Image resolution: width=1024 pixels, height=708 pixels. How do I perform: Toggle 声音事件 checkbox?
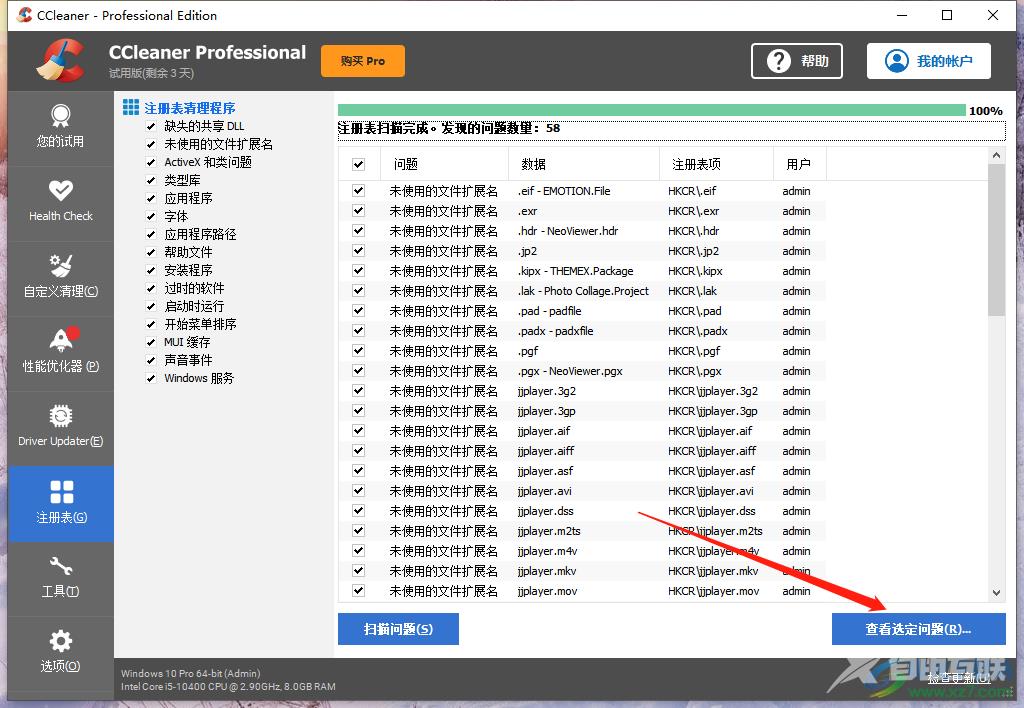[x=151, y=361]
